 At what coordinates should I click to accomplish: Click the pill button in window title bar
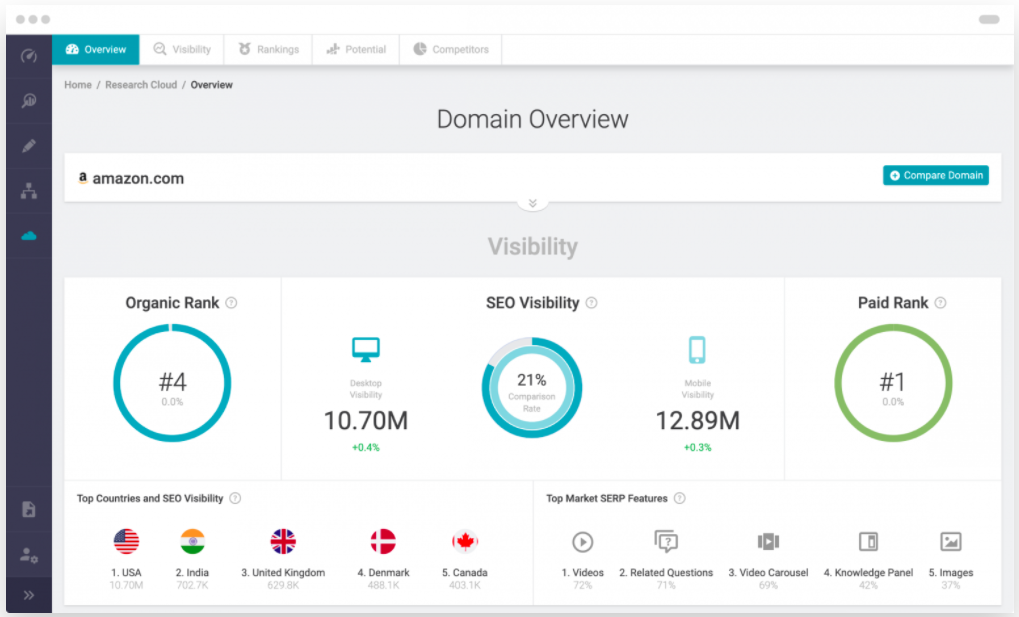pyautogui.click(x=989, y=20)
